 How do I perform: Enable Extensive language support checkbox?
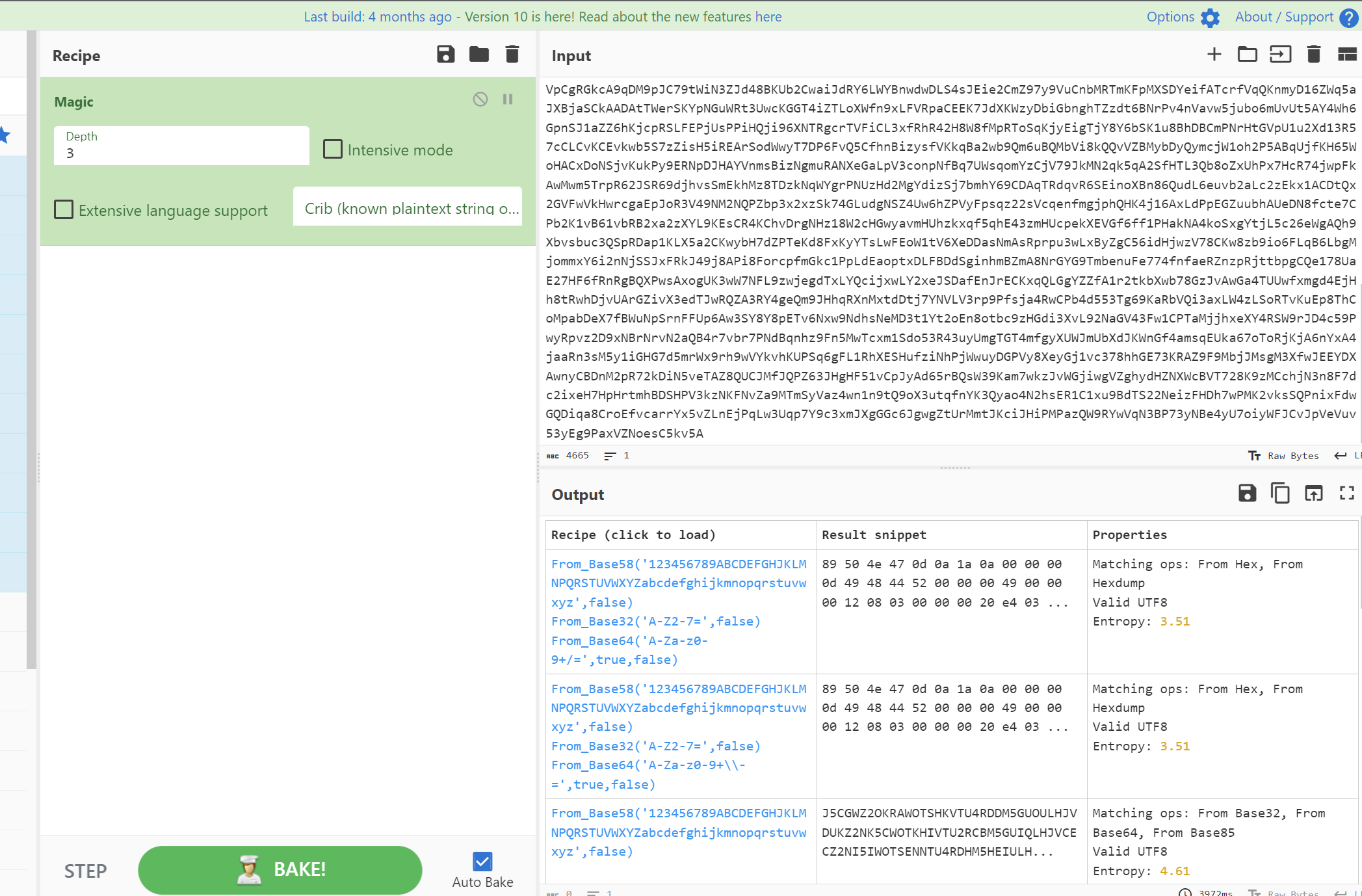(64, 210)
